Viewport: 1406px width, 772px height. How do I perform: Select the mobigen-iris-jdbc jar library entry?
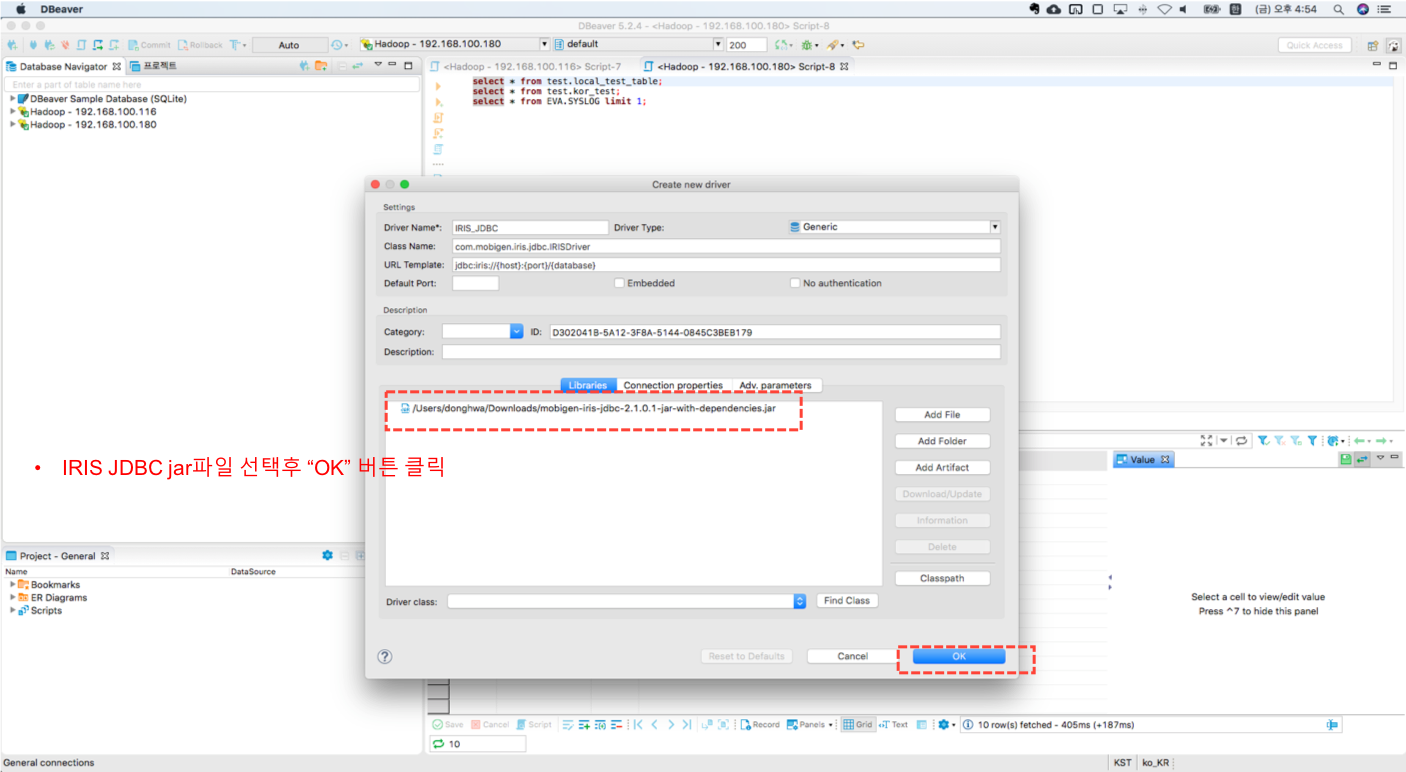[x=589, y=408]
